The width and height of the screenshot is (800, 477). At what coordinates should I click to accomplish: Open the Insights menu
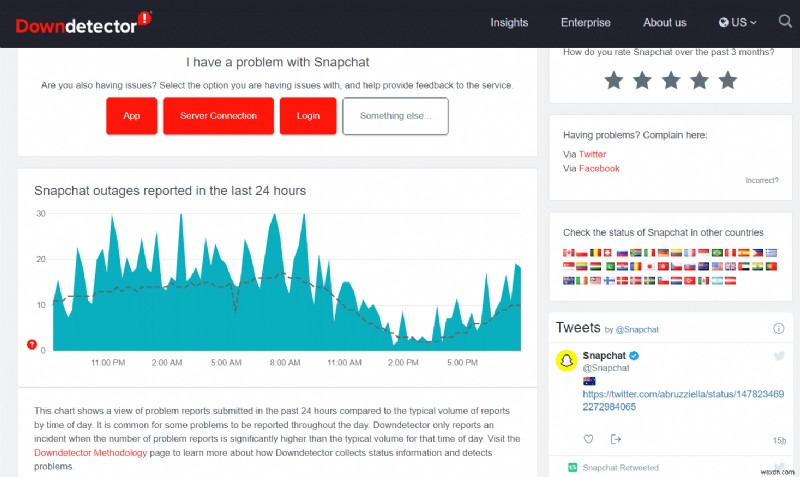[x=509, y=22]
